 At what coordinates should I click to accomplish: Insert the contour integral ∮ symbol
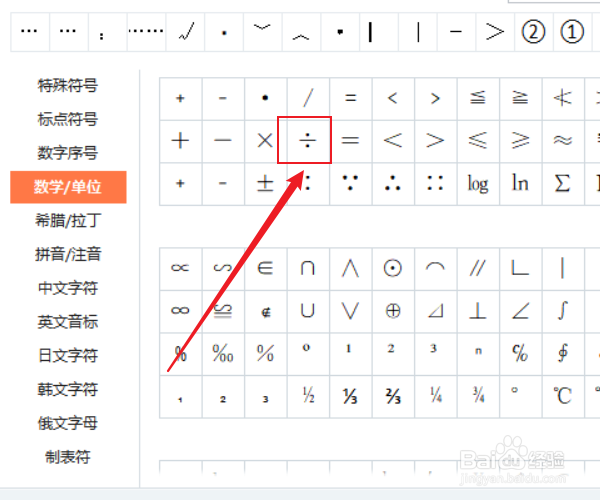pyautogui.click(x=562, y=353)
